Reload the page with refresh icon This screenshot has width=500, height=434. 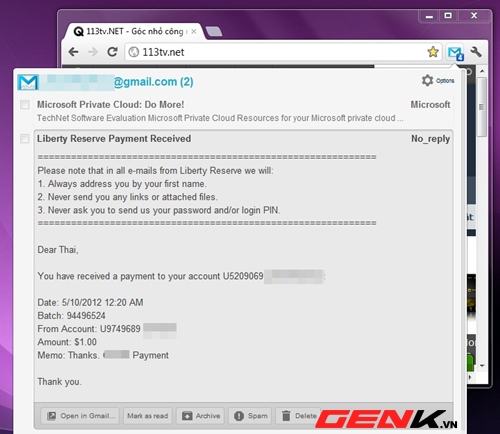[x=112, y=52]
